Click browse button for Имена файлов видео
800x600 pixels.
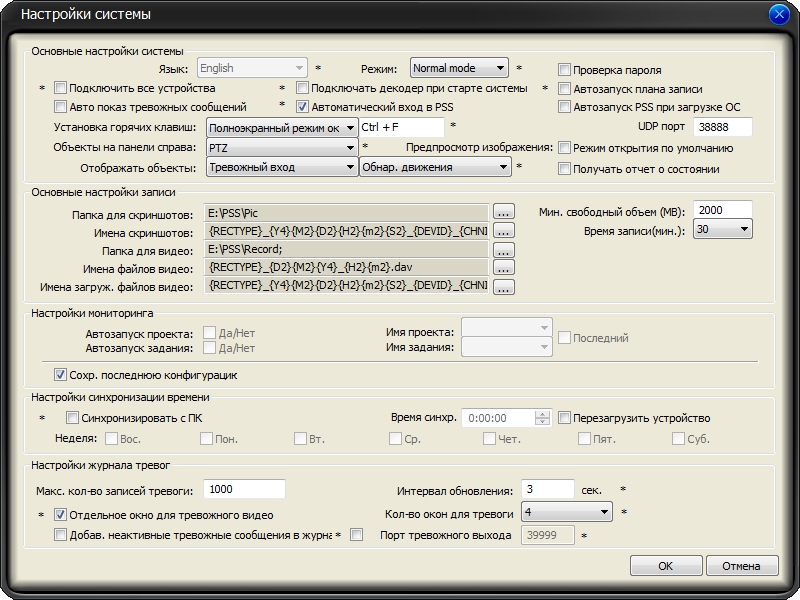(x=503, y=268)
